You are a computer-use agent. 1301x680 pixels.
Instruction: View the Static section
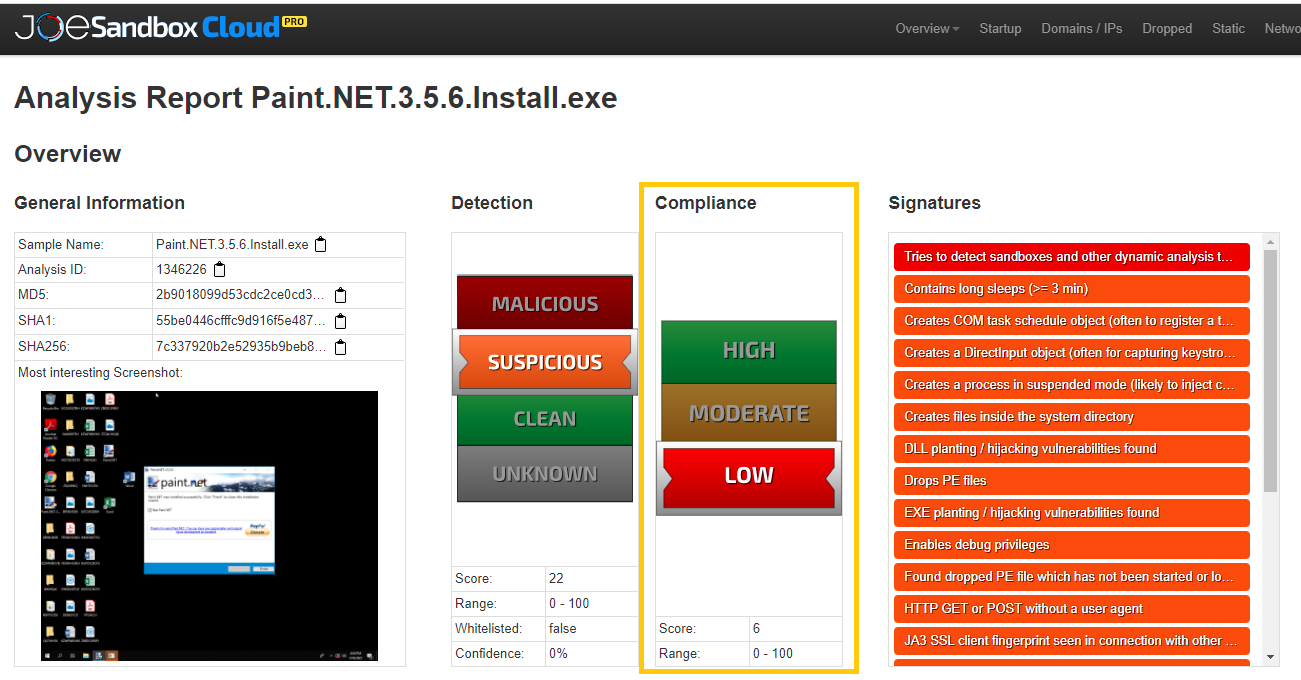click(x=1227, y=29)
